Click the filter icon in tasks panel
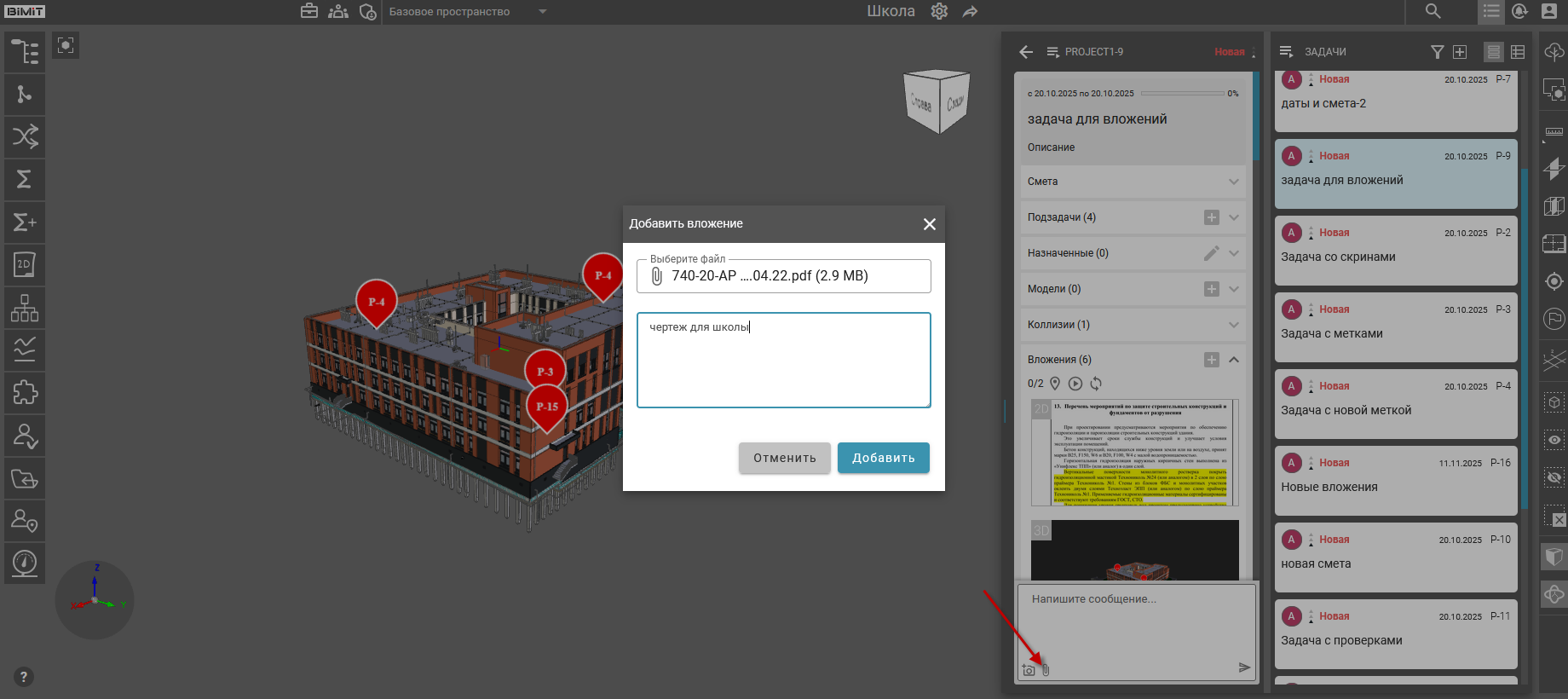 click(1437, 52)
